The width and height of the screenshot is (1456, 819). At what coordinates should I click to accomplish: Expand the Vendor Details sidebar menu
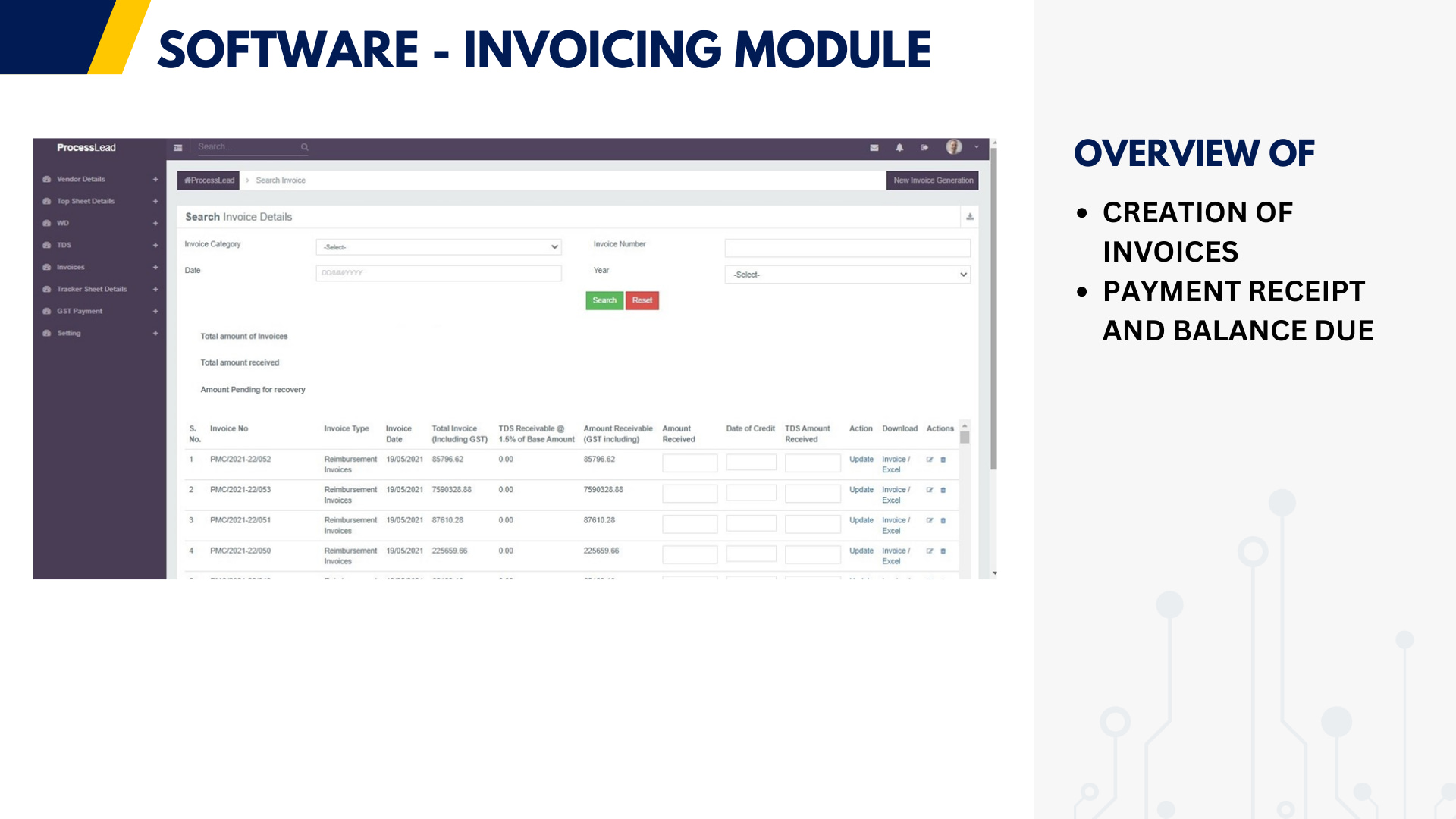tap(81, 180)
